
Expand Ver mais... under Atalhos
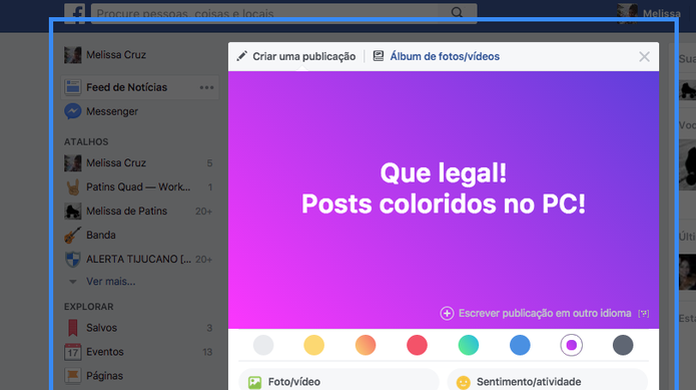[x=111, y=281]
